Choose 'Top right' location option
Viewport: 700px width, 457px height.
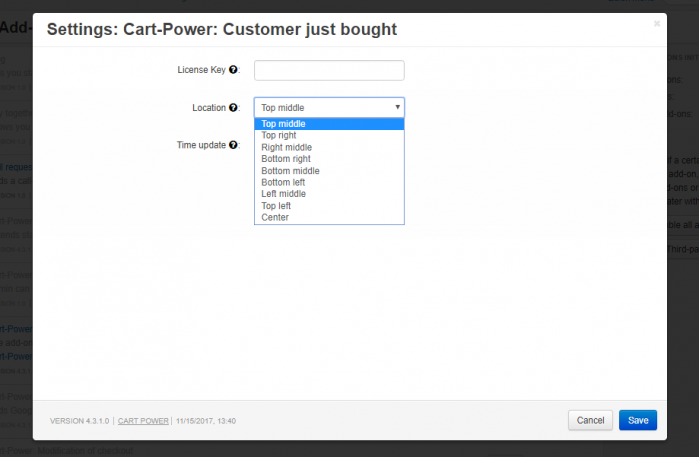(329, 135)
